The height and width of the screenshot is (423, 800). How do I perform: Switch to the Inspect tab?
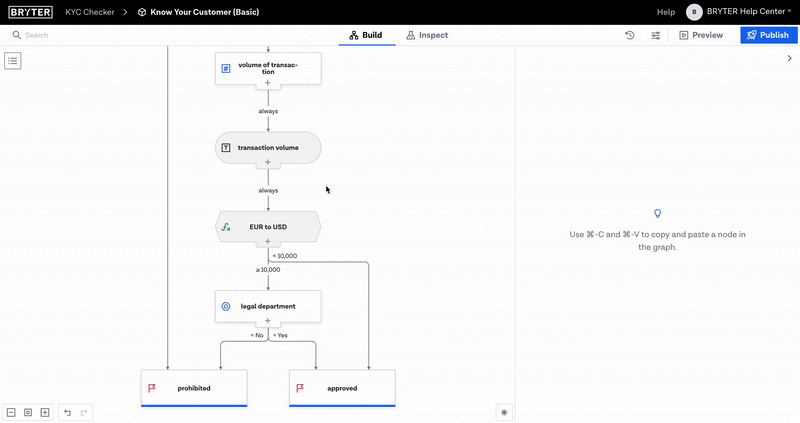pyautogui.click(x=427, y=35)
